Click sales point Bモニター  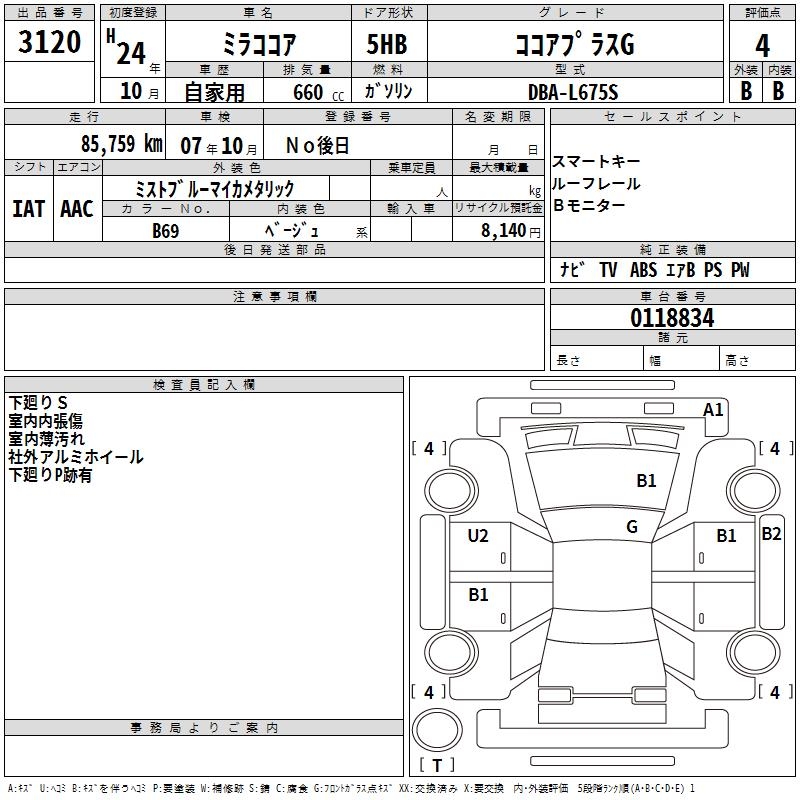589,205
